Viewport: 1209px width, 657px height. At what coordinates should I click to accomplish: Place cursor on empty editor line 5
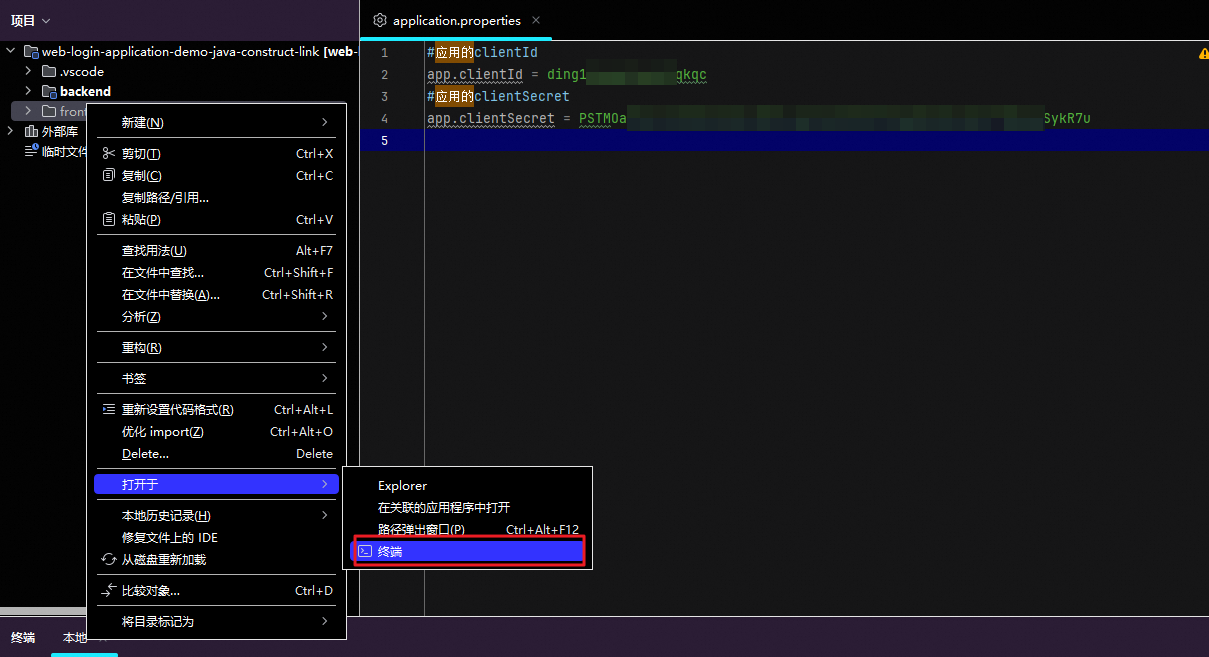pos(816,141)
